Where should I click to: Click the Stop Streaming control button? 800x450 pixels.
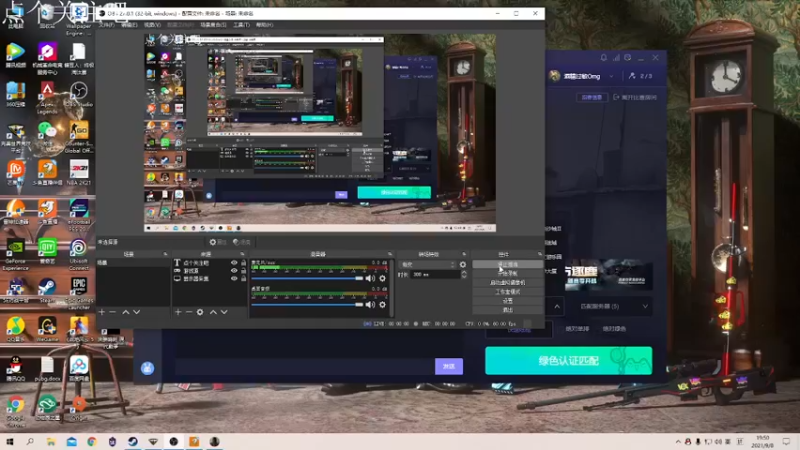coord(507,264)
